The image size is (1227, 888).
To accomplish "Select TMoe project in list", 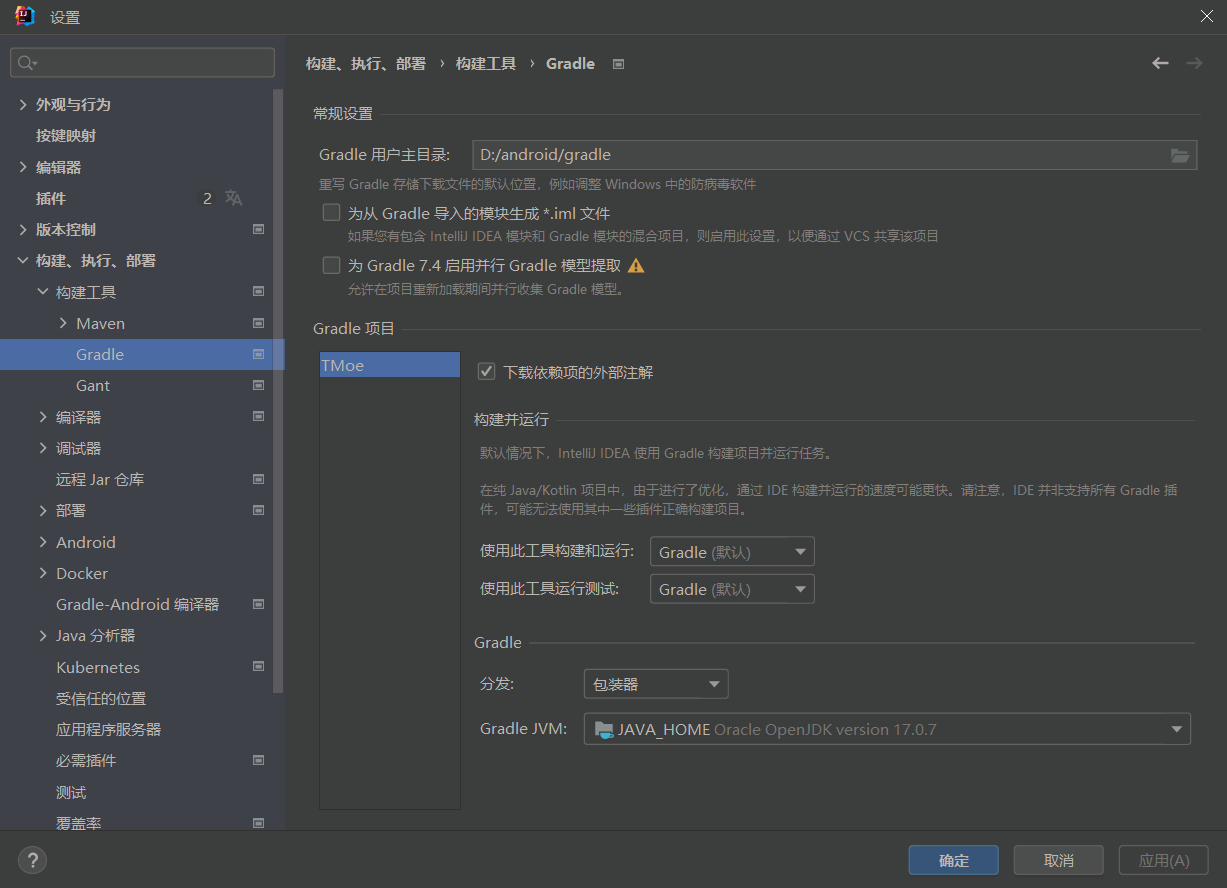I will (390, 365).
